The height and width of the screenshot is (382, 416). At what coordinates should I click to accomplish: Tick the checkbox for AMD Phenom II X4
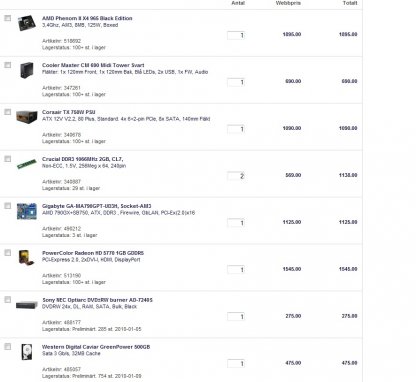7,18
